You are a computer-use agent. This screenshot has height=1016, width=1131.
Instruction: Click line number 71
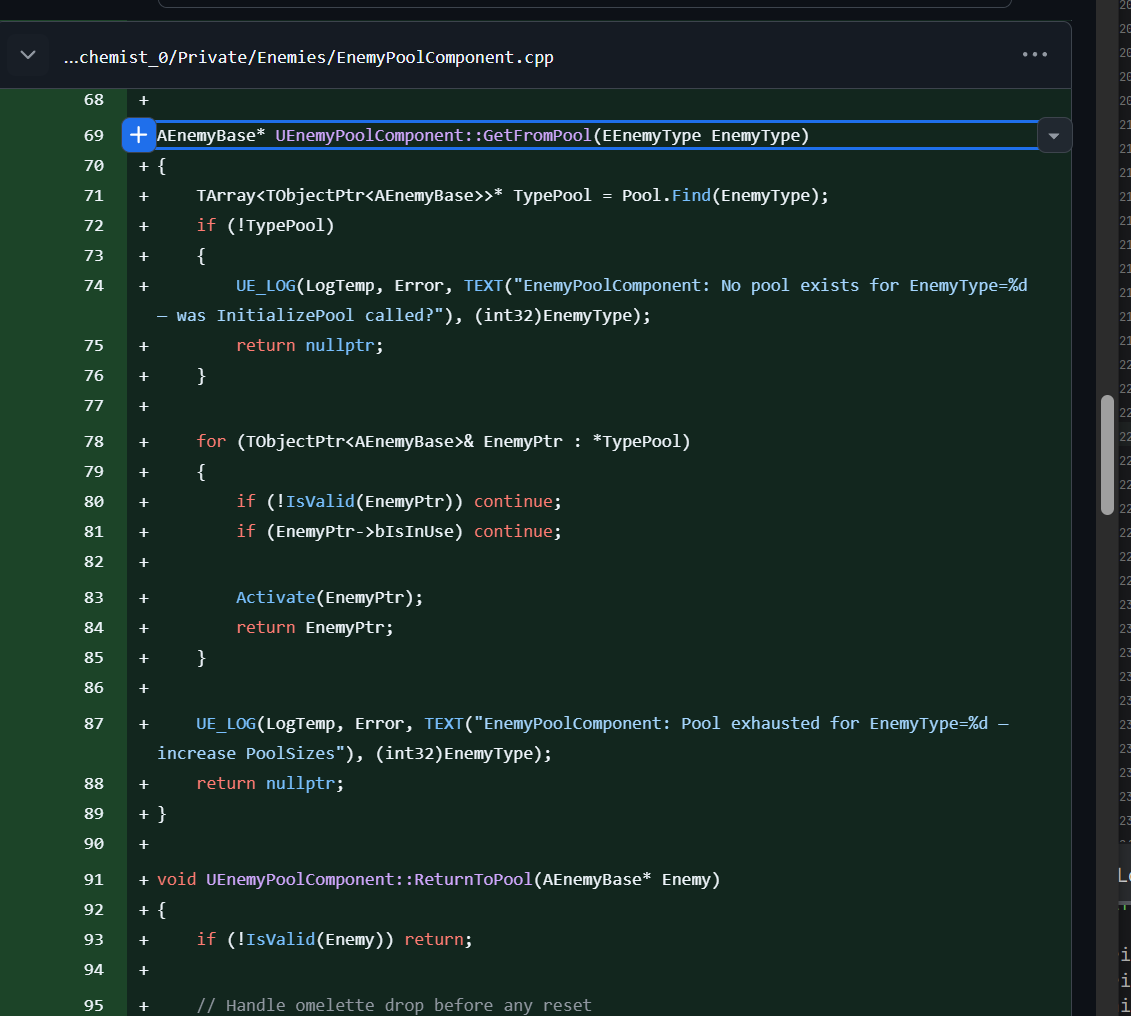click(x=94, y=195)
